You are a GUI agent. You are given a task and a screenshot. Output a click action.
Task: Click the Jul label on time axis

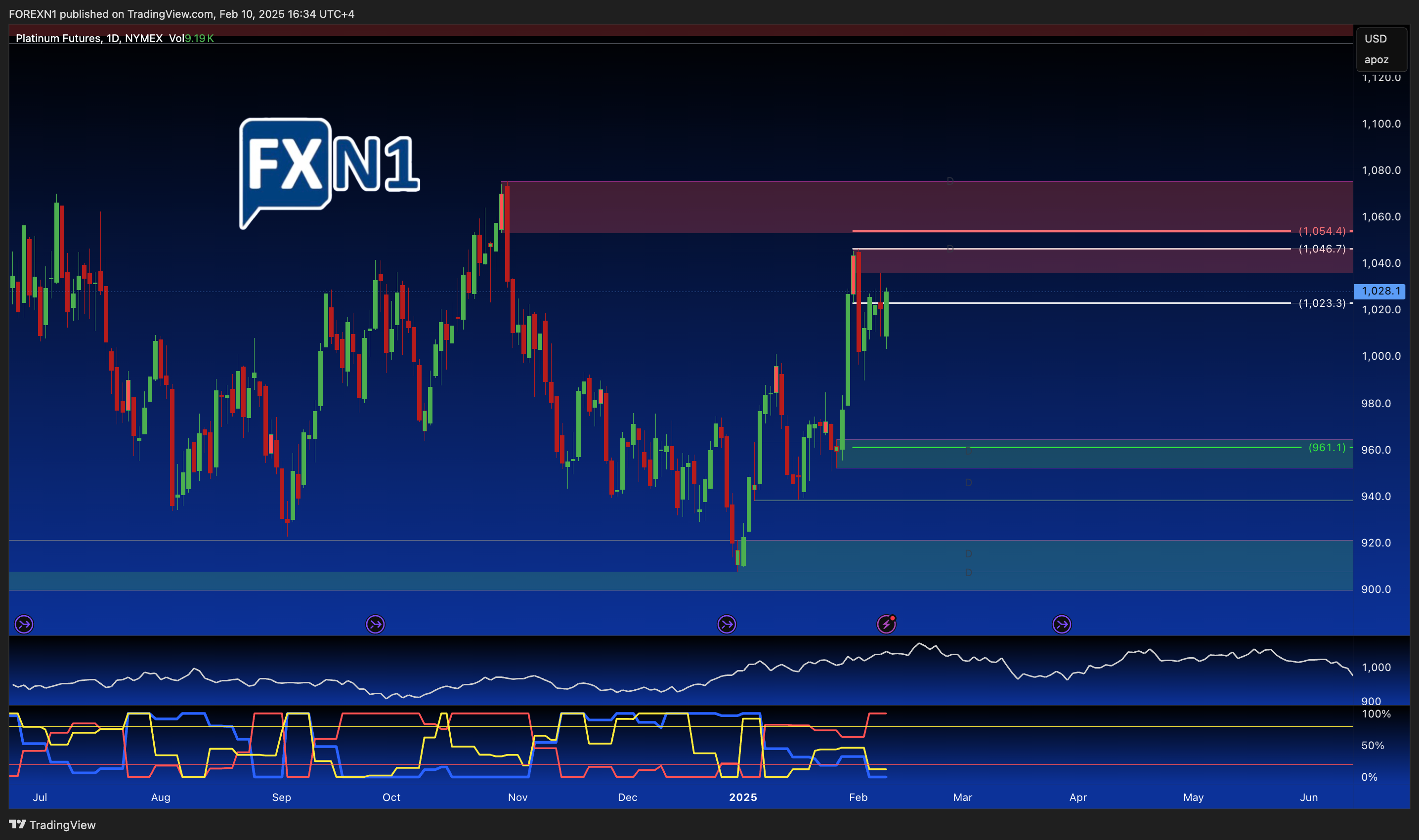tap(40, 797)
